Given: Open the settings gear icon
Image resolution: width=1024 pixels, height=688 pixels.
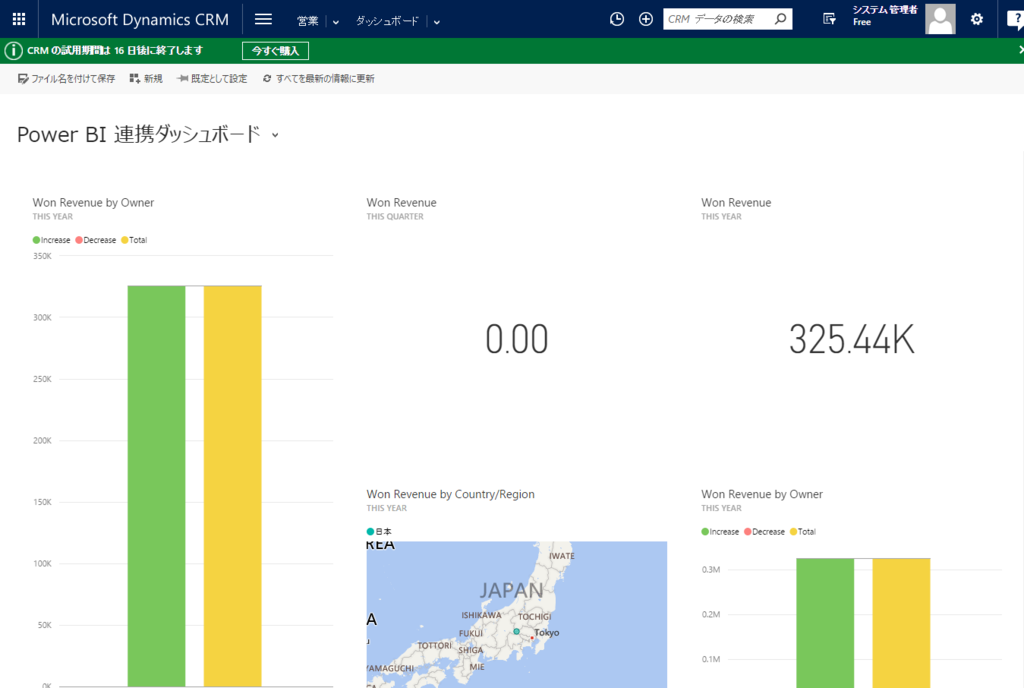Looking at the screenshot, I should [x=976, y=19].
